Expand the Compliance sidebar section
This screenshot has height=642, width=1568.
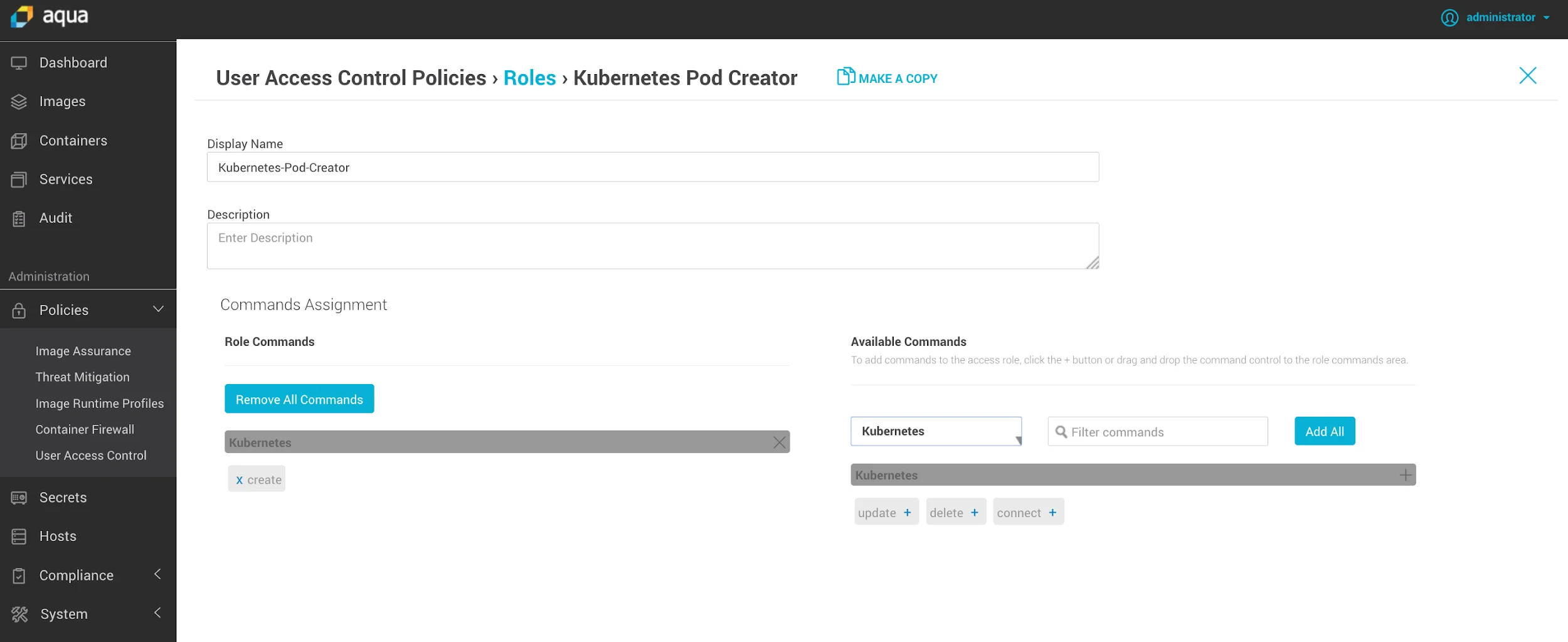[76, 574]
